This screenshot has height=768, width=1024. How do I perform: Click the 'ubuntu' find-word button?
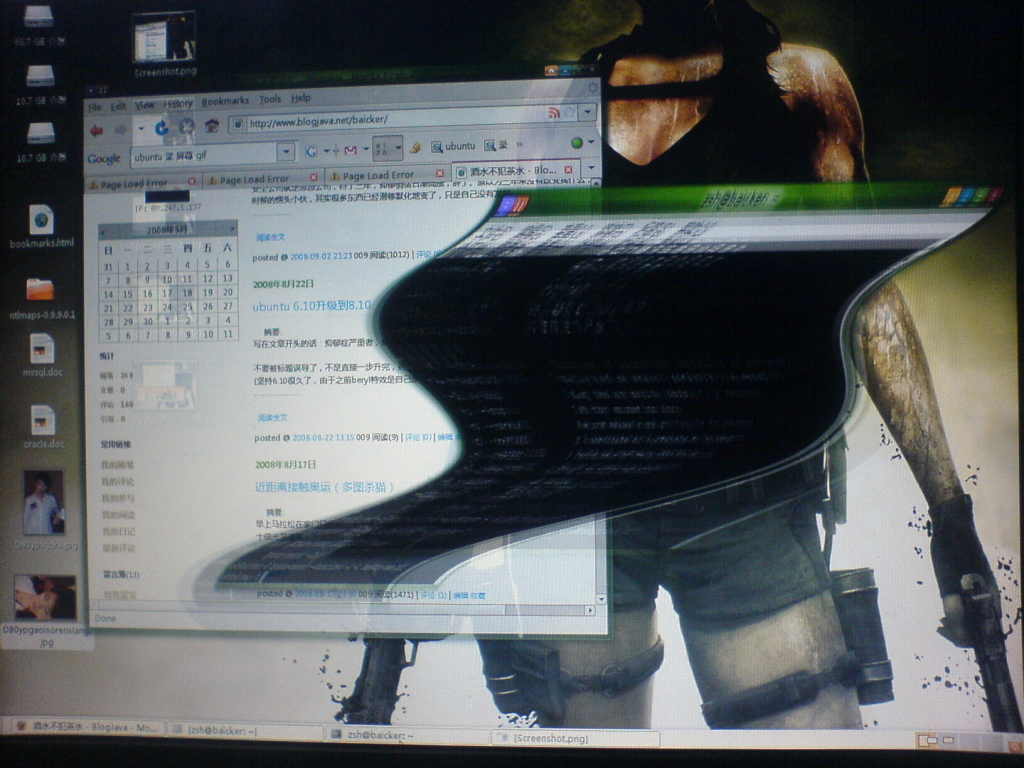pos(453,146)
